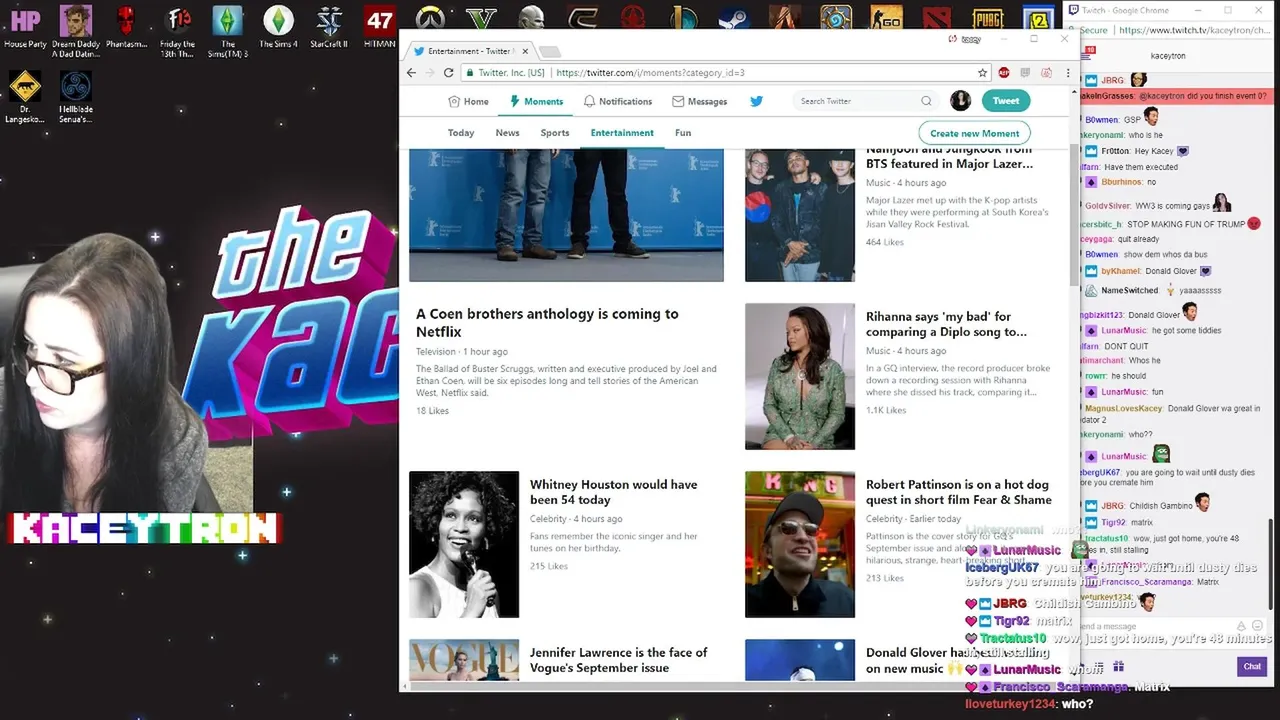Open Robert Pattinson hot dog quest headline
Screen dimensions: 1280x720
pos(959,492)
